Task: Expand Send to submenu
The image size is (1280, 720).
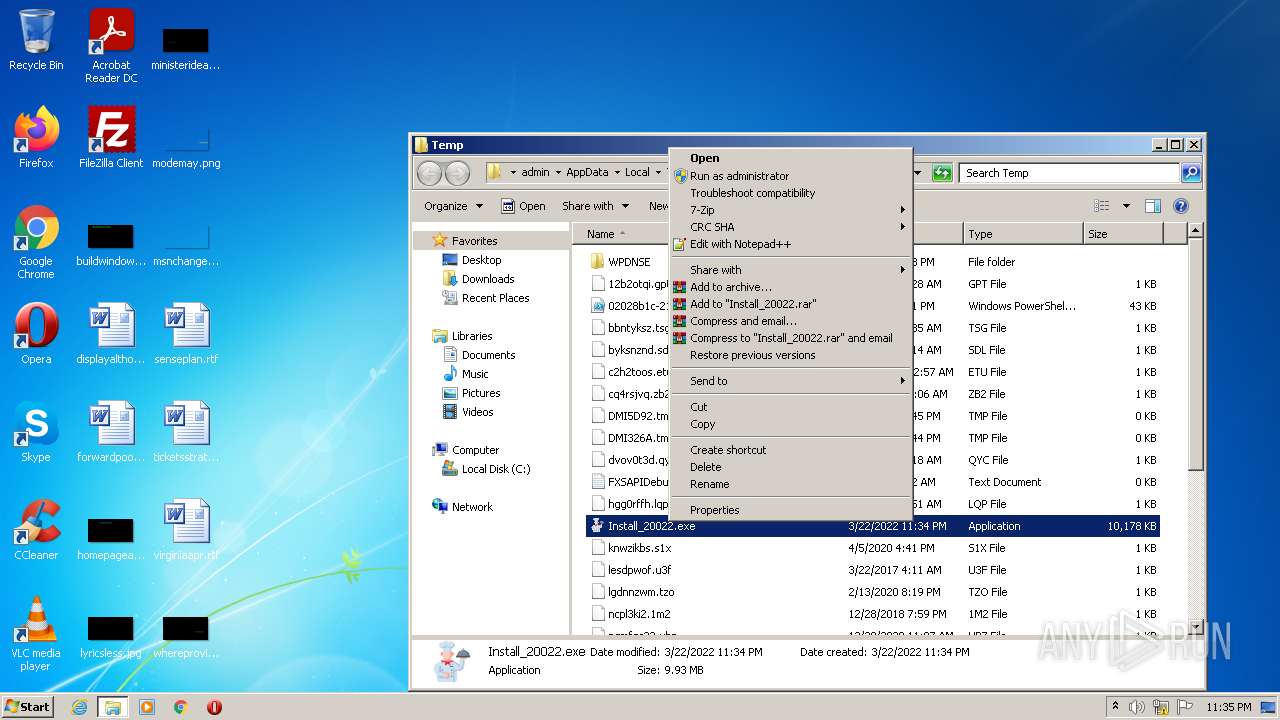Action: tap(790, 381)
